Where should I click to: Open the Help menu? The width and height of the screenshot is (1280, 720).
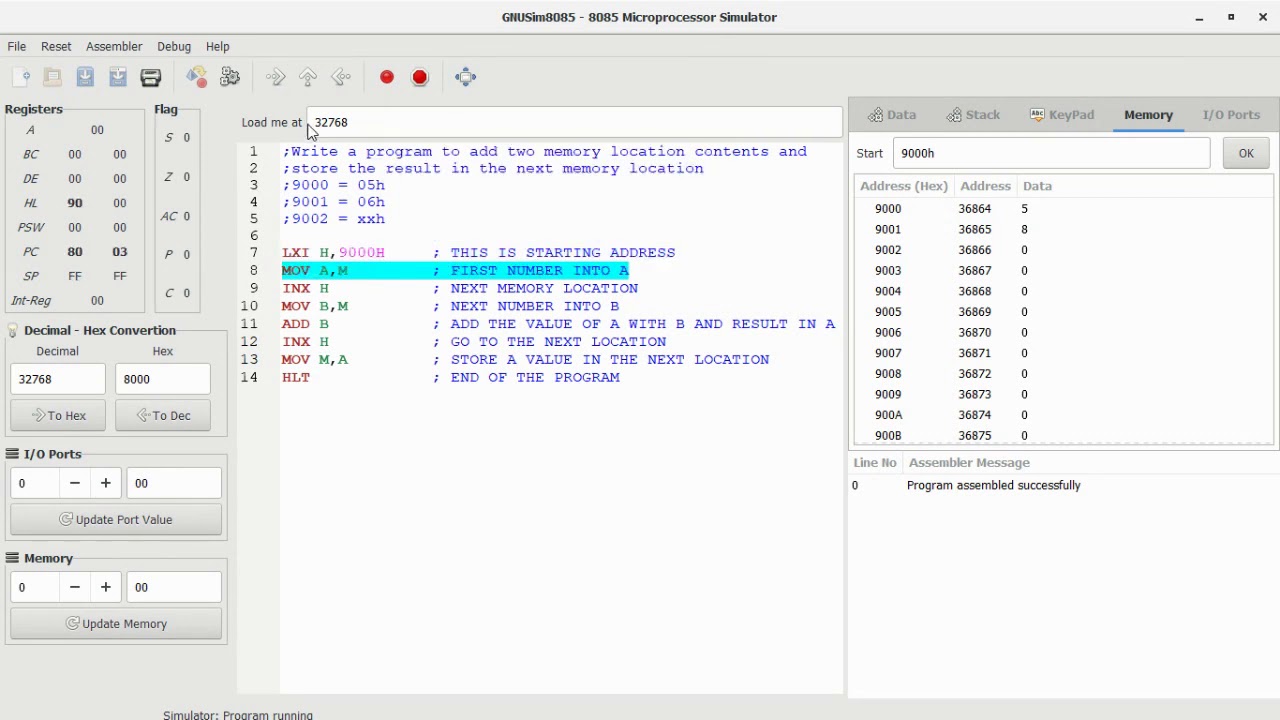(x=217, y=46)
